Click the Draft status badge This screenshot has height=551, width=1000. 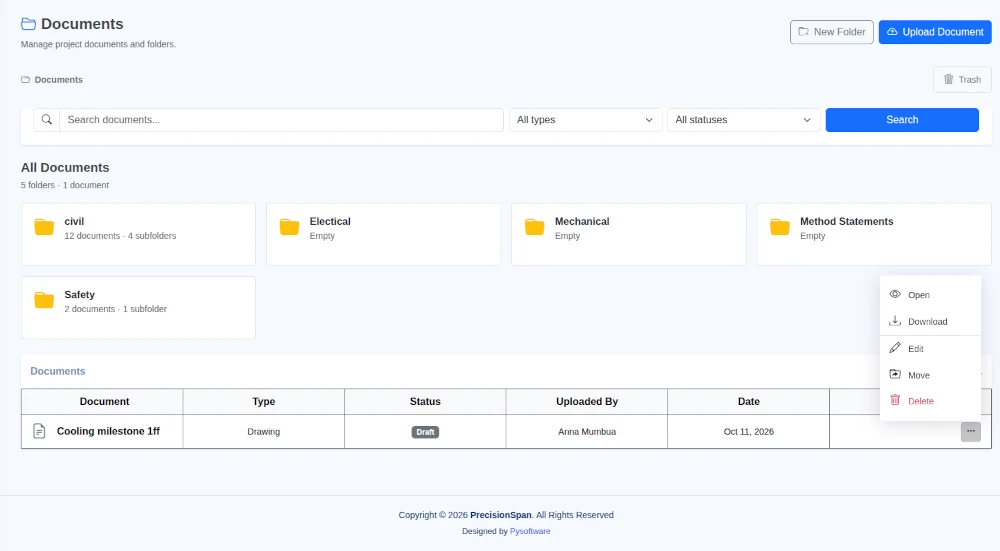pos(425,432)
